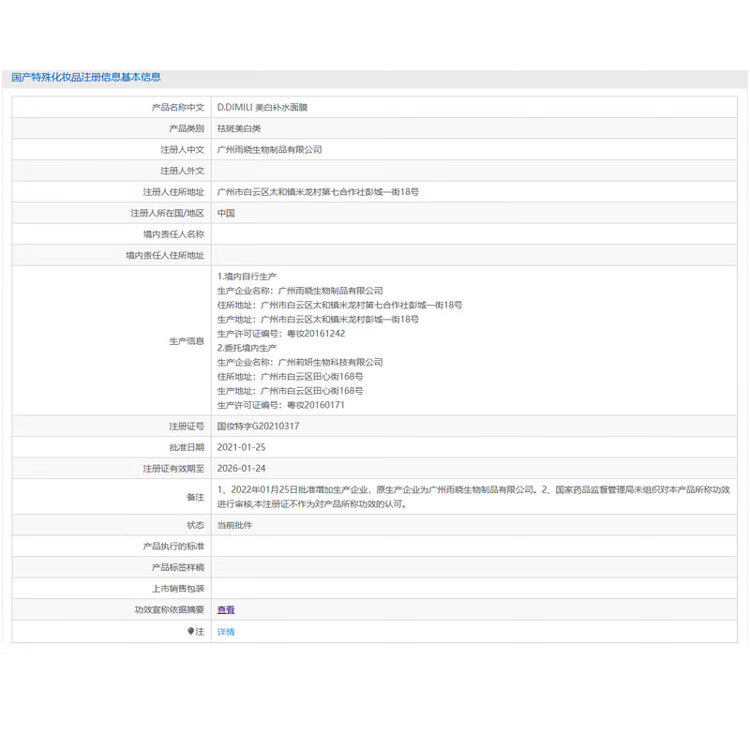Click the pin icon beside 注
The height and width of the screenshot is (750, 750).
click(191, 631)
